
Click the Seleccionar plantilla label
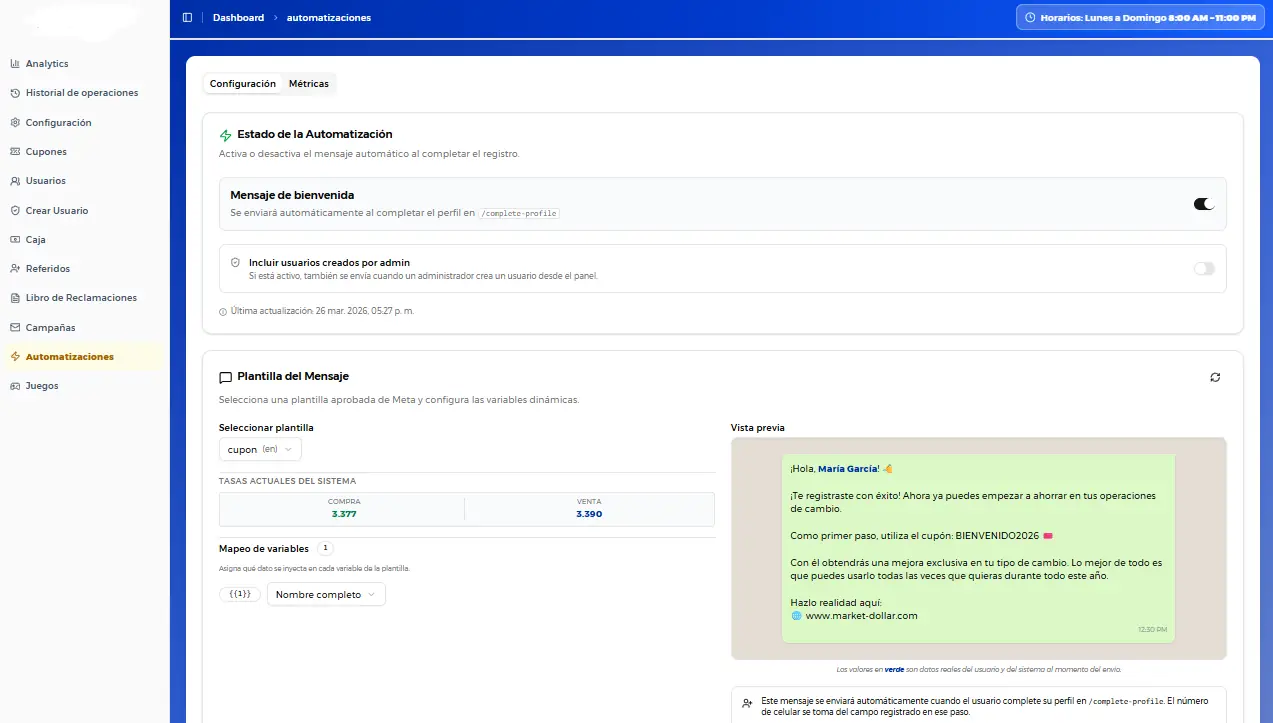pyautogui.click(x=266, y=428)
